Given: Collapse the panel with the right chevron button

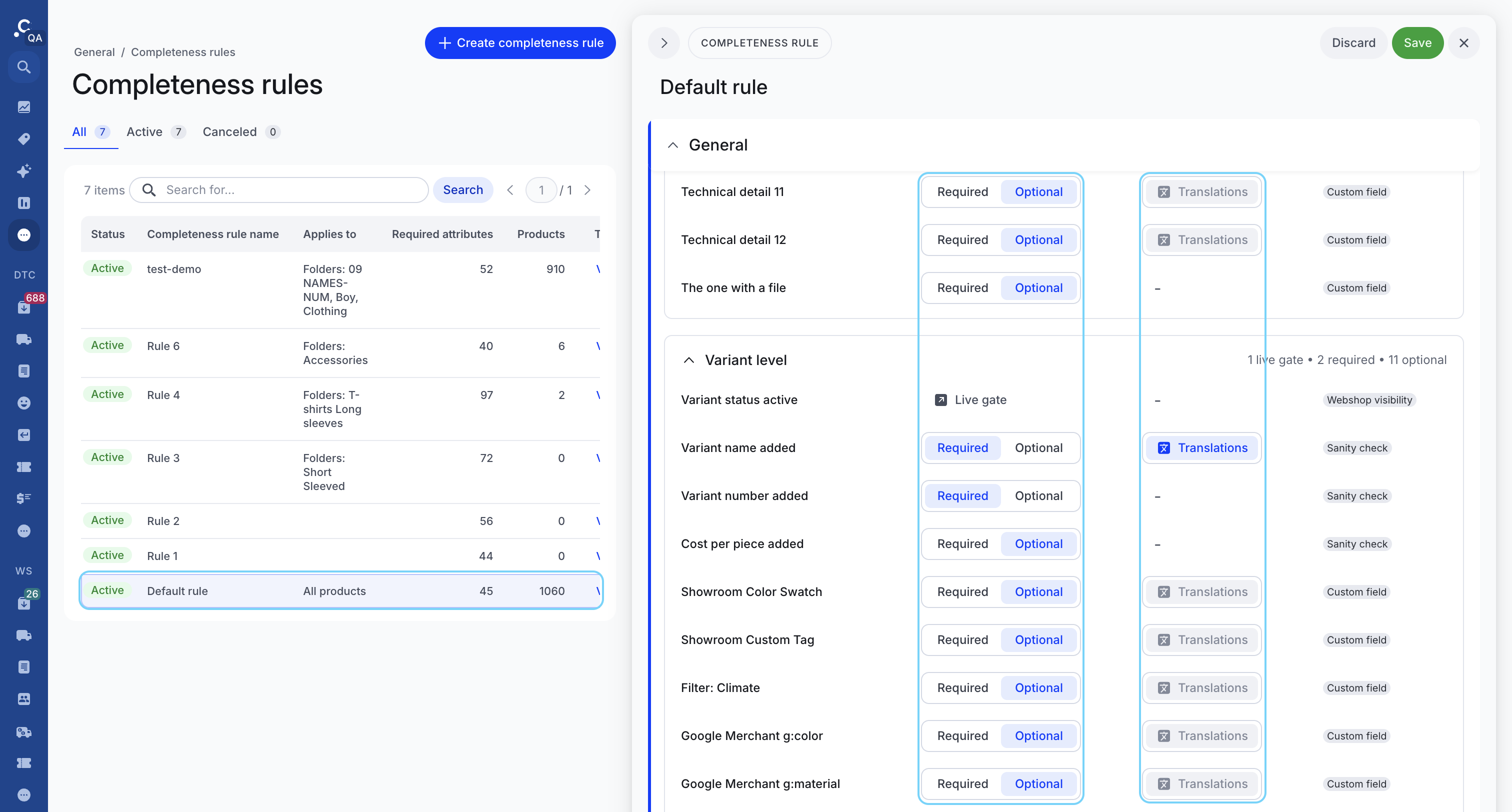Looking at the screenshot, I should pos(664,43).
